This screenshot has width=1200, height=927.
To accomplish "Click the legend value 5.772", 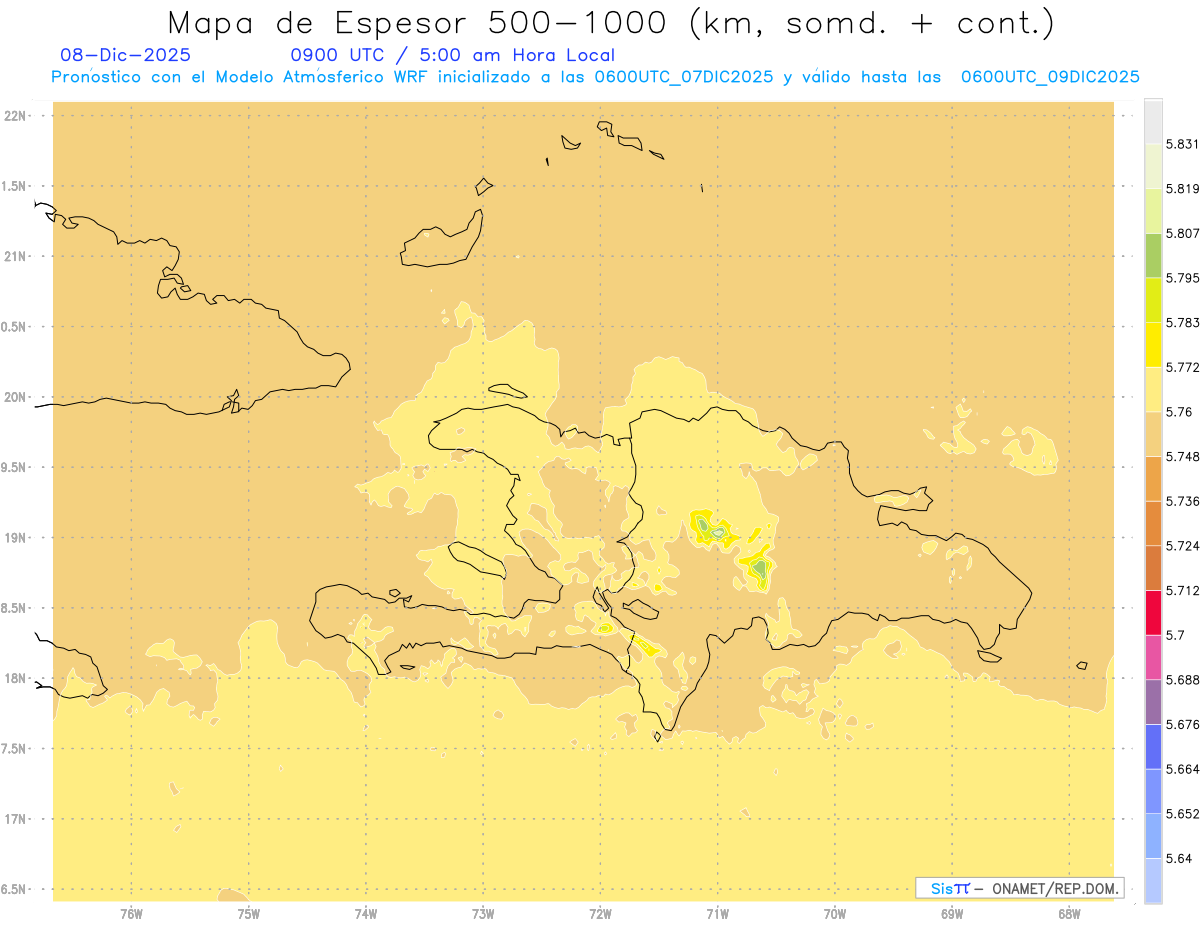I will pyautogui.click(x=1183, y=367).
